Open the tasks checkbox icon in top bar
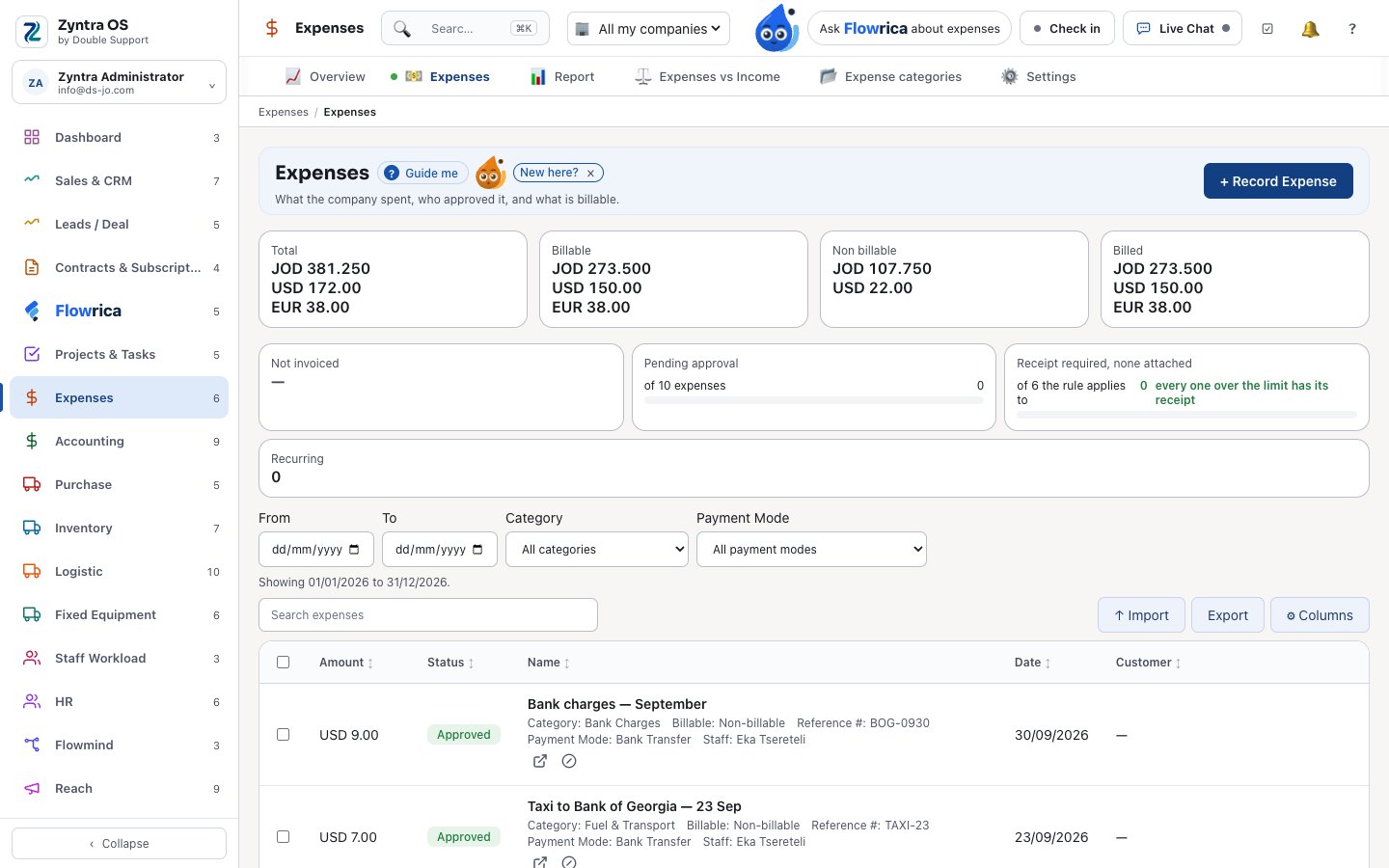 tap(1267, 29)
